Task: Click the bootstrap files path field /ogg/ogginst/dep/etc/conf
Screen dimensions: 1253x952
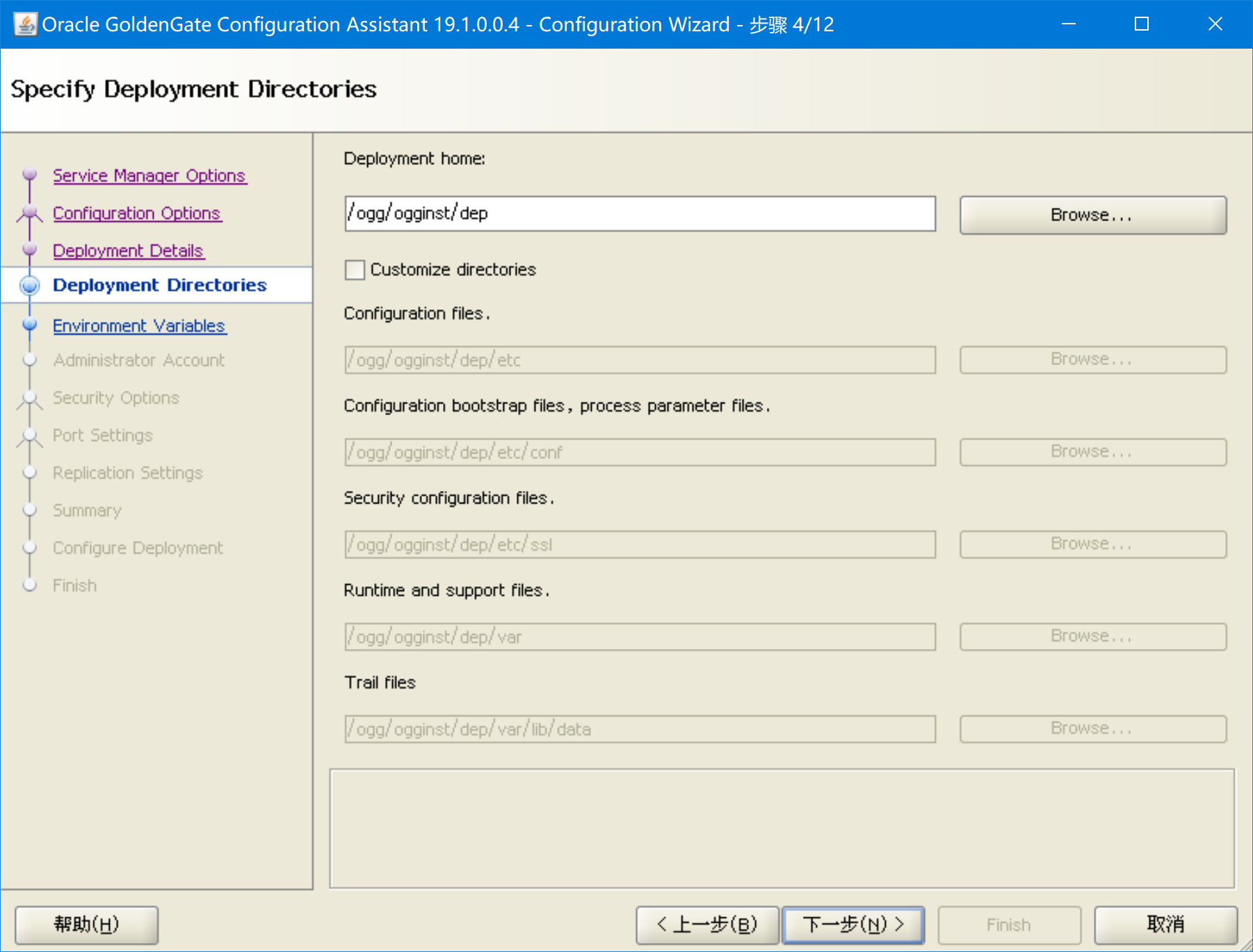Action: coord(640,452)
